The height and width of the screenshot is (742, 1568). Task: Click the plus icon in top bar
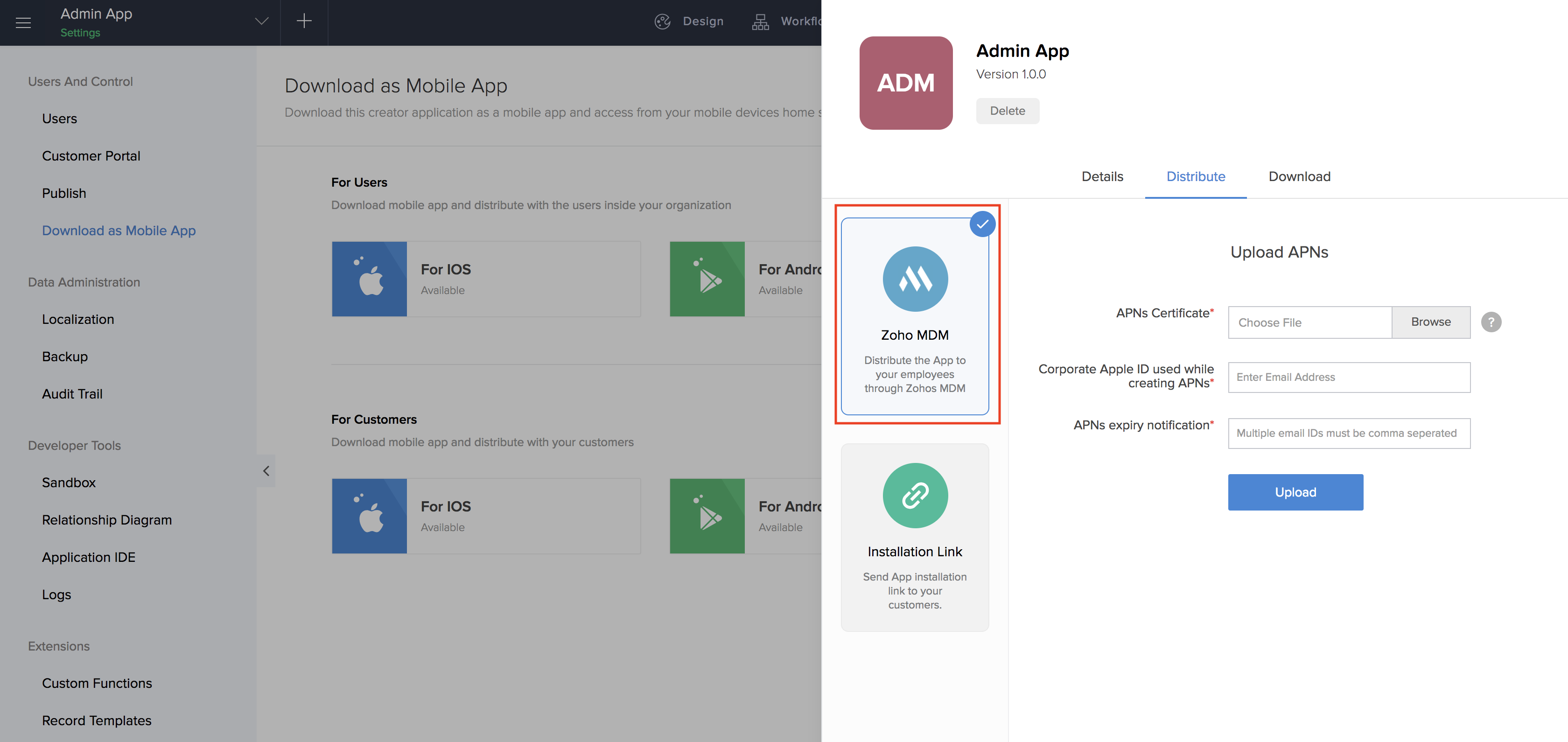304,21
